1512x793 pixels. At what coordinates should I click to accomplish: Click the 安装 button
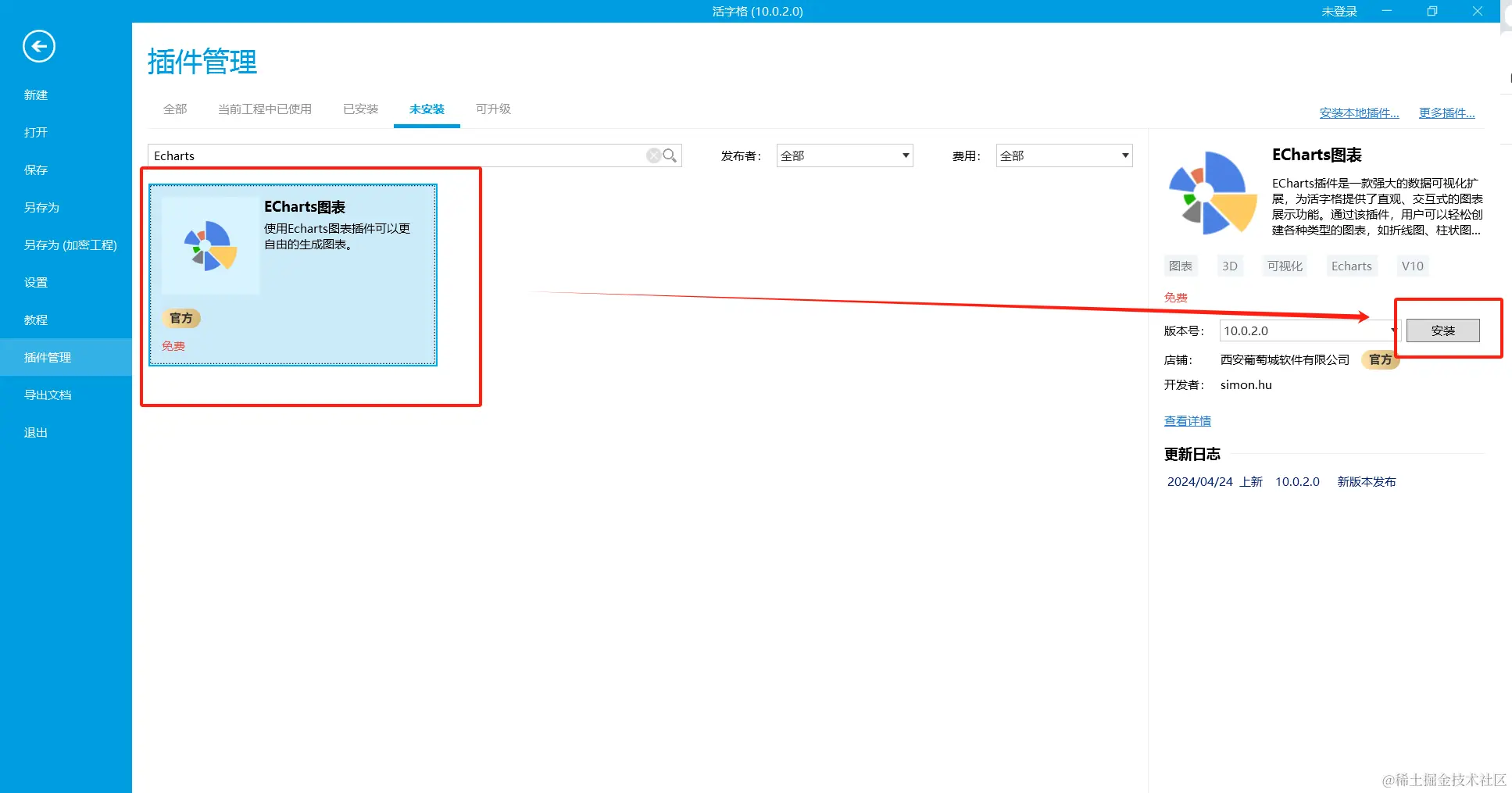point(1442,330)
